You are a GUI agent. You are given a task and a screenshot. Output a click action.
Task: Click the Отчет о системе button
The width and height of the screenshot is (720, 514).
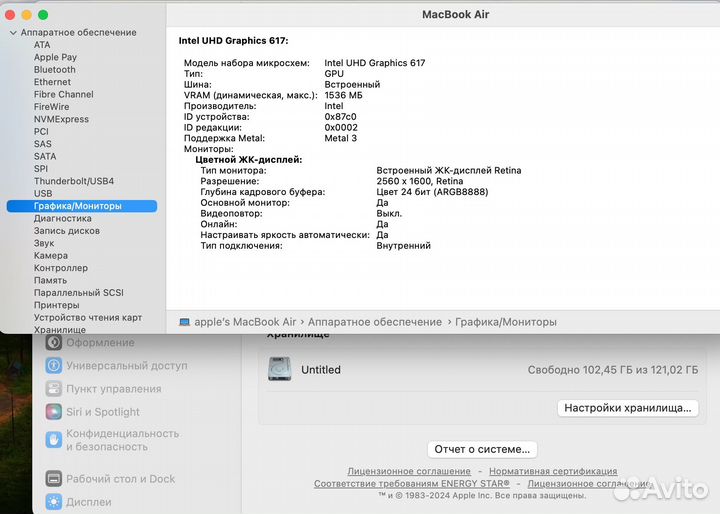click(x=482, y=449)
